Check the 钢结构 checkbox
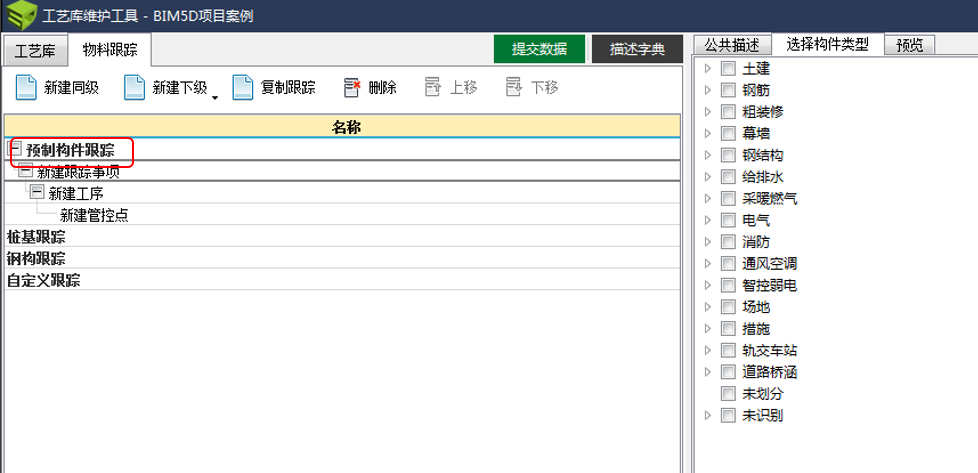Image resolution: width=978 pixels, height=473 pixels. (728, 155)
